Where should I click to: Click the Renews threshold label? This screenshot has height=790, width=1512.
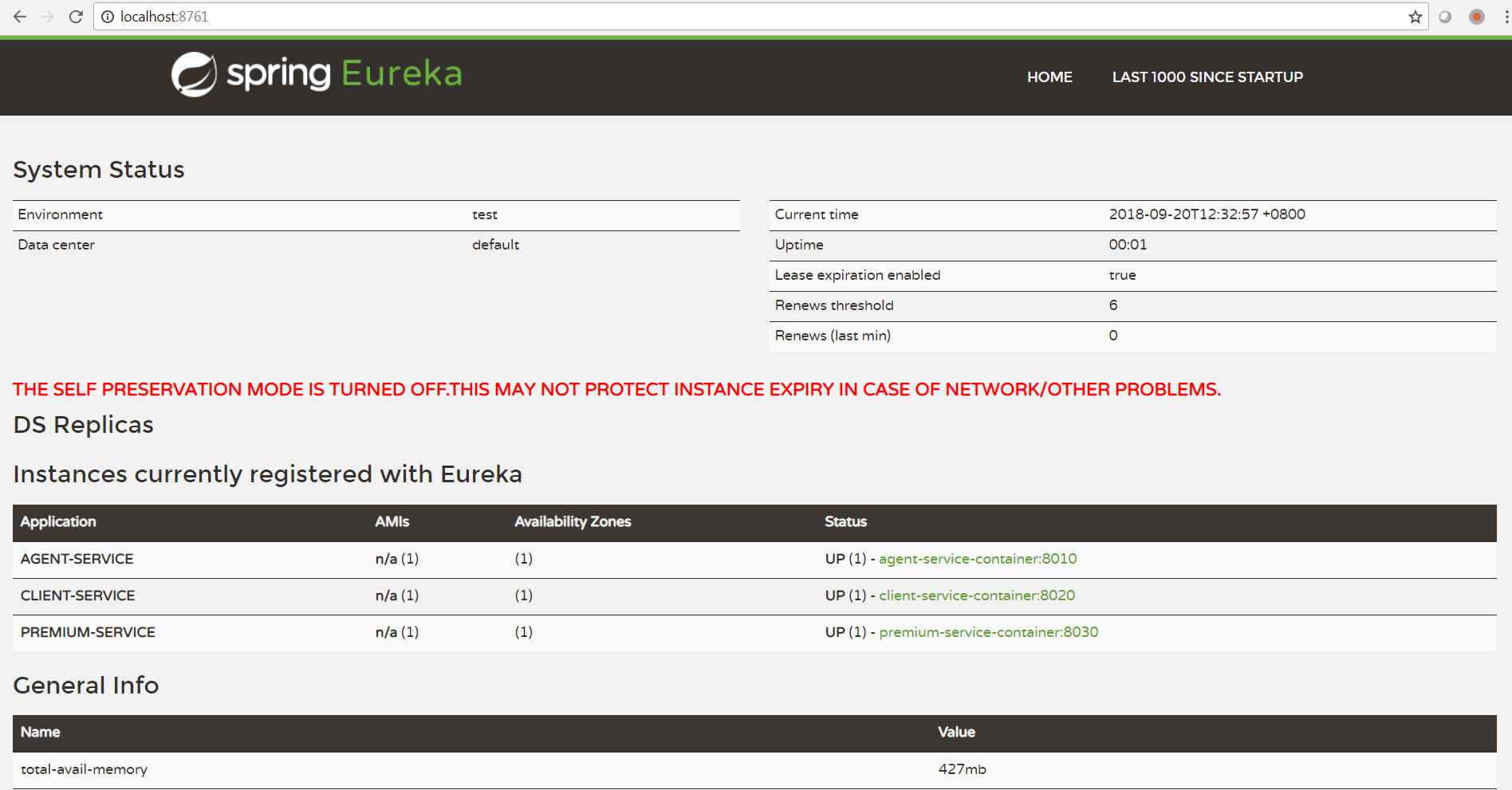(x=834, y=305)
